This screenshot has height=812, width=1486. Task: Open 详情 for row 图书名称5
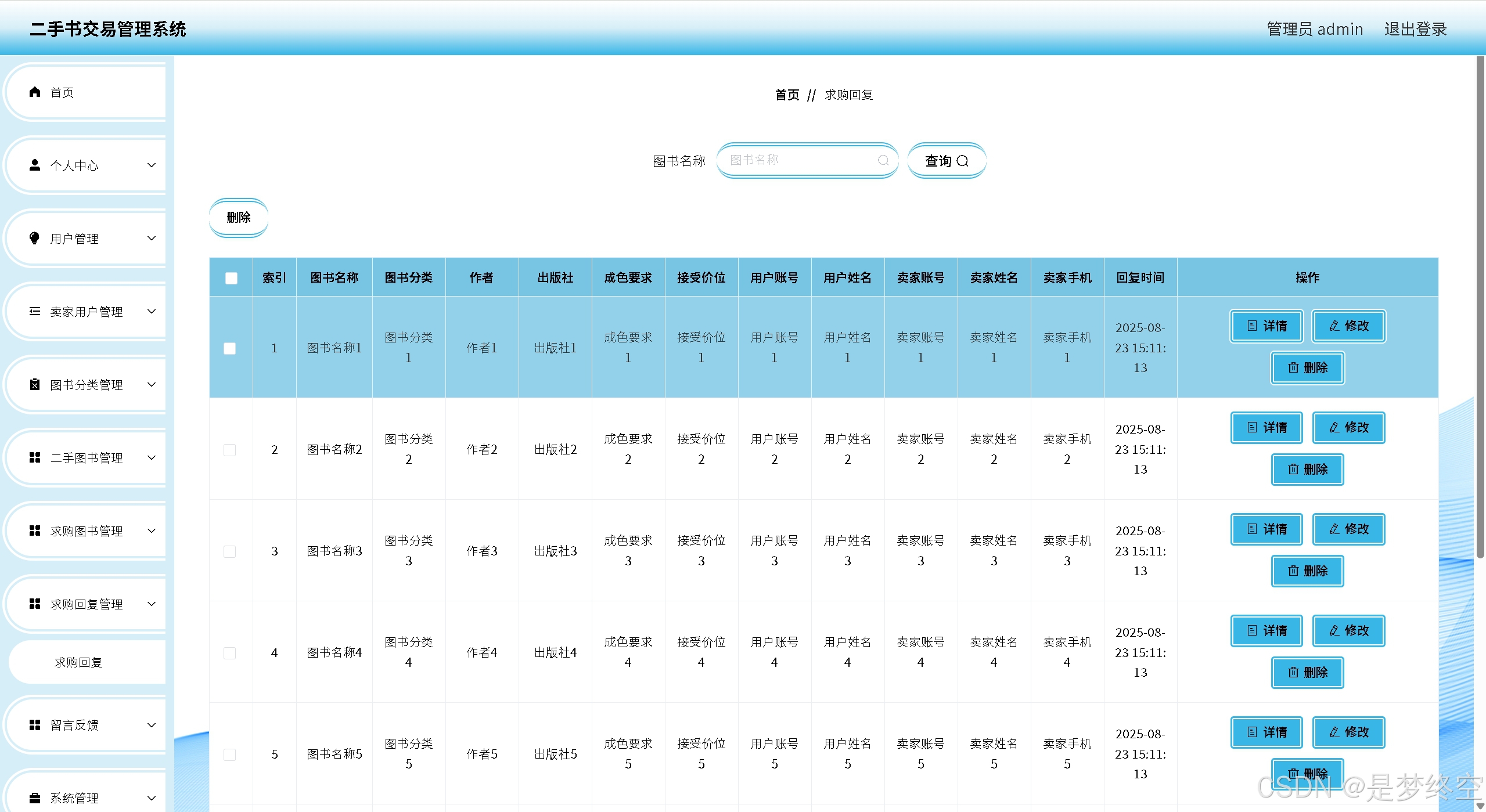tap(1267, 732)
